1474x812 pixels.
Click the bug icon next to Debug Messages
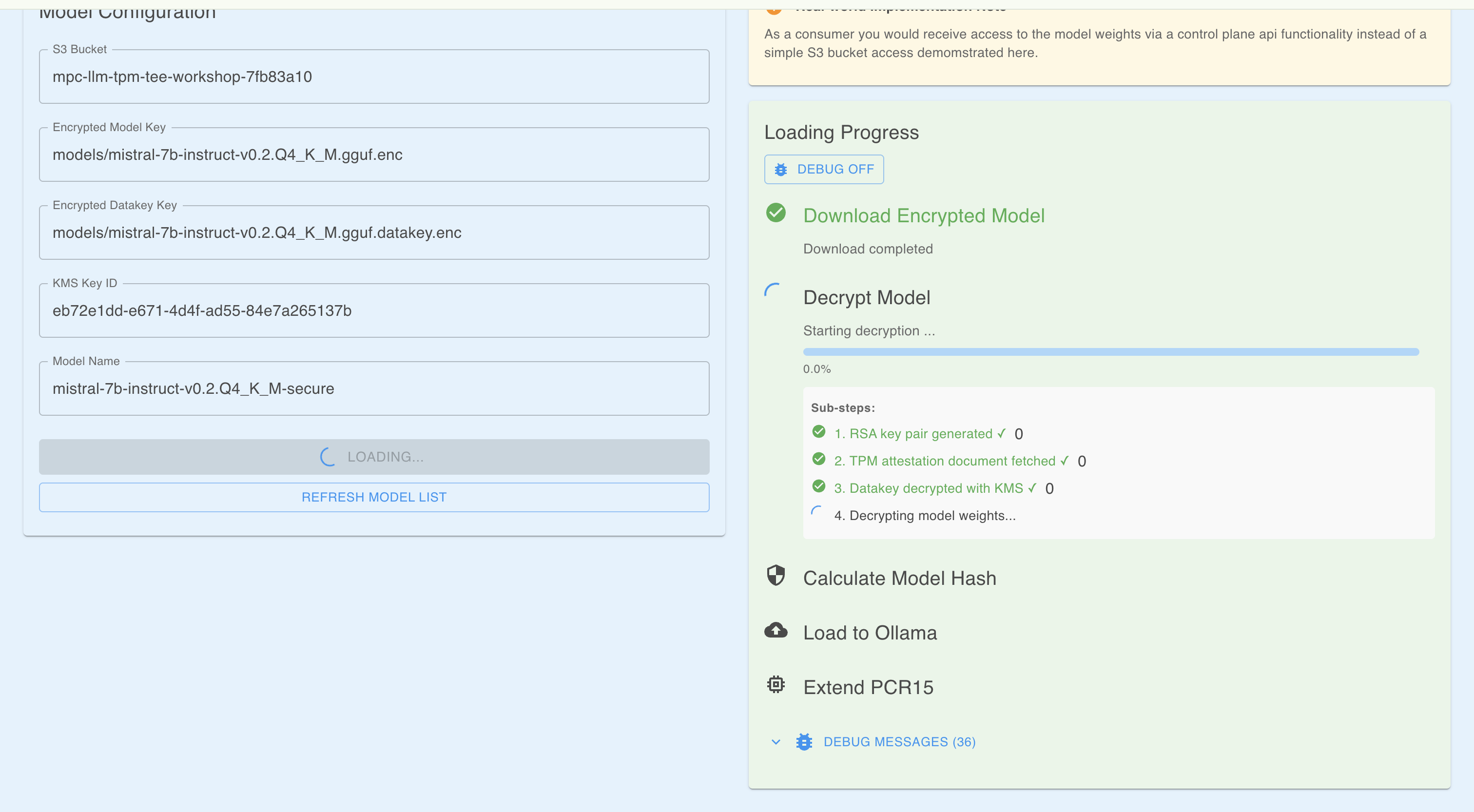[x=804, y=742]
